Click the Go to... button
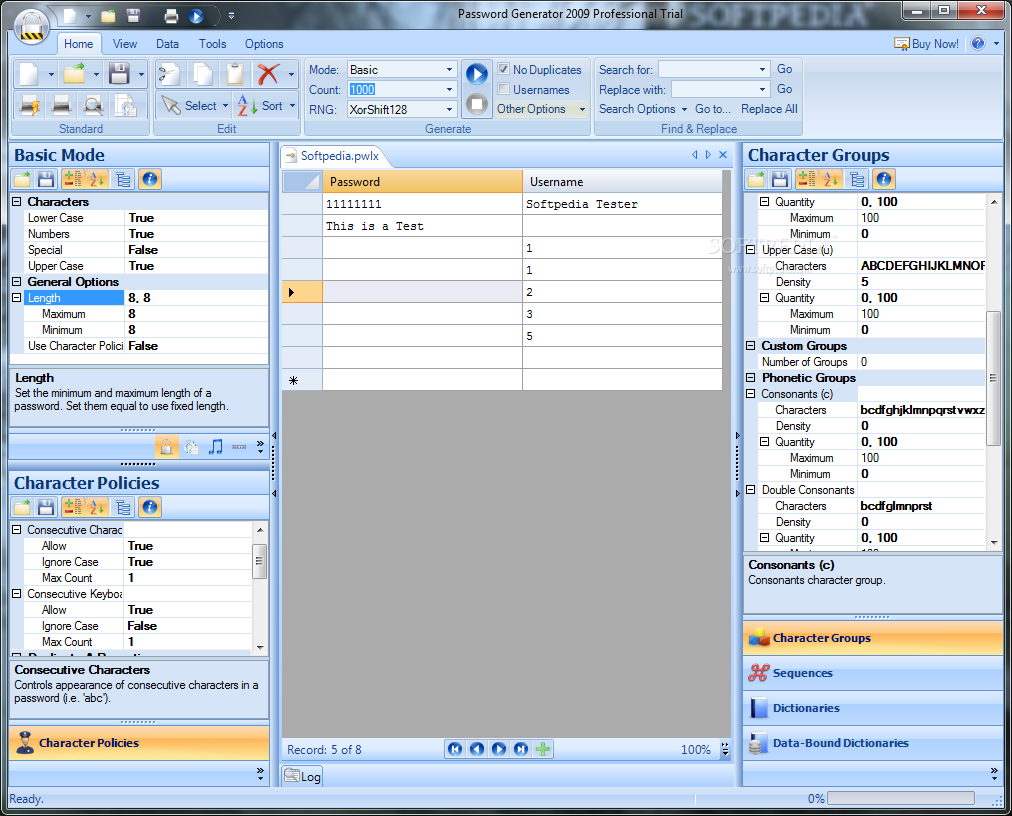Viewport: 1012px width, 816px height. pos(713,109)
